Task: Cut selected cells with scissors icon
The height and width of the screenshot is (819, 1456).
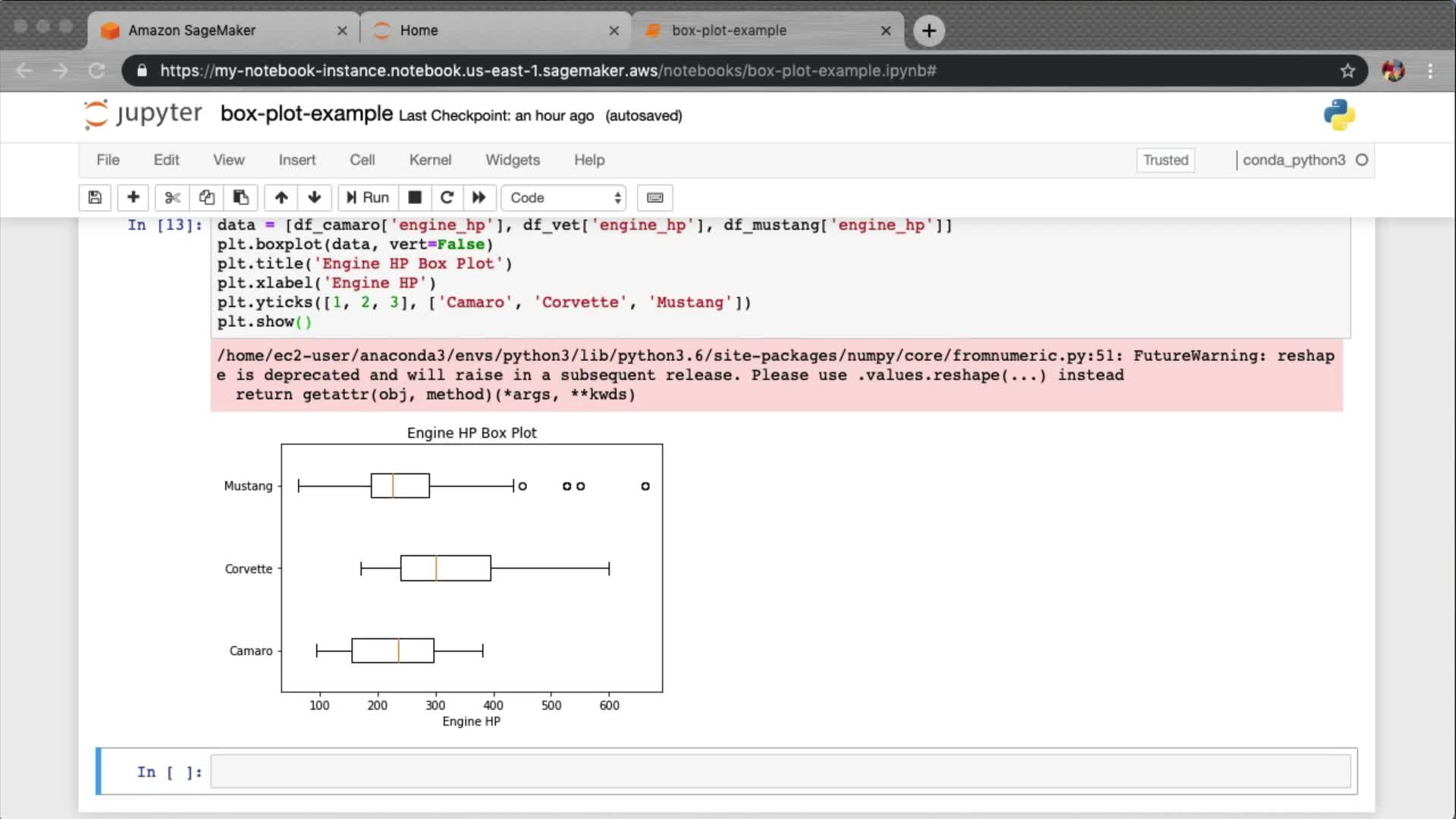Action: (x=172, y=198)
